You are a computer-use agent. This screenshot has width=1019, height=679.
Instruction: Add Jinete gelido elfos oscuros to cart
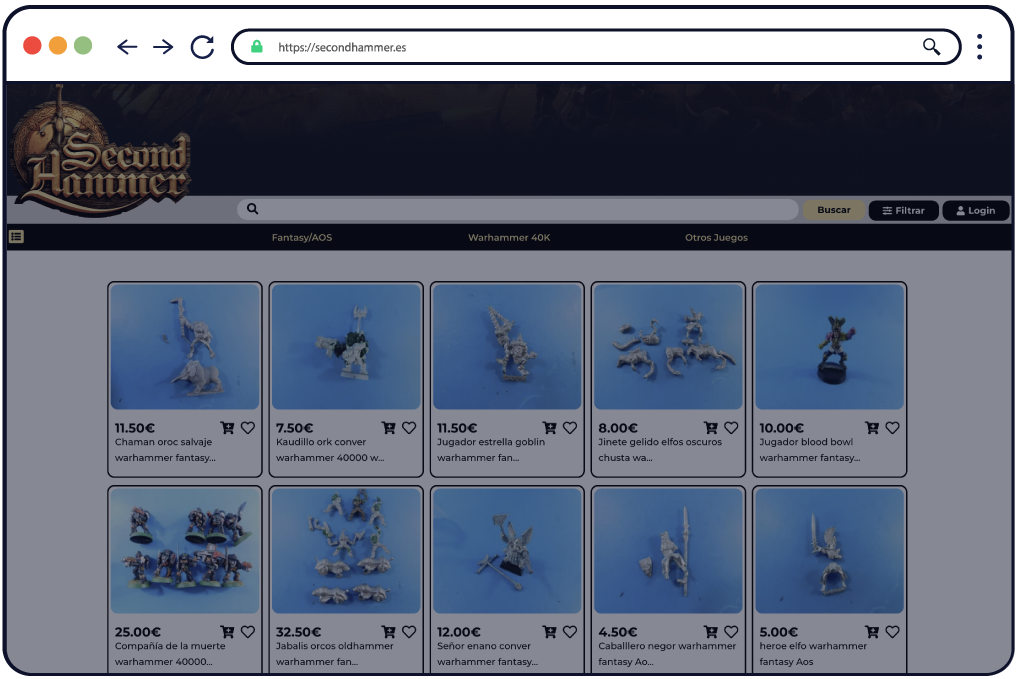(711, 428)
